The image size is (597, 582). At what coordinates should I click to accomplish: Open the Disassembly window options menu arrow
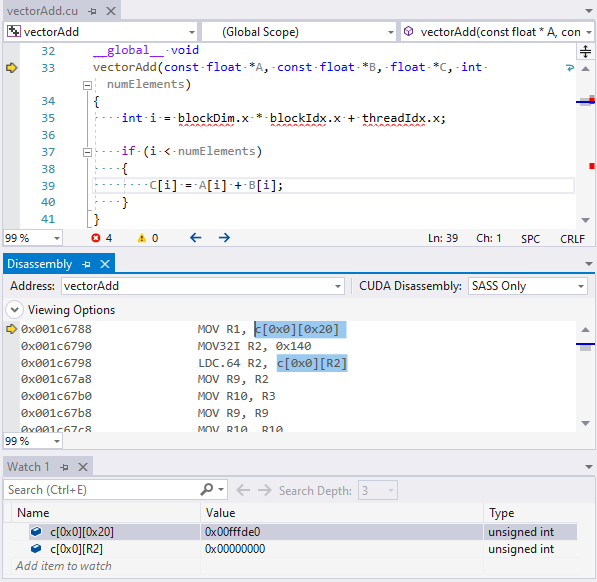click(x=589, y=264)
